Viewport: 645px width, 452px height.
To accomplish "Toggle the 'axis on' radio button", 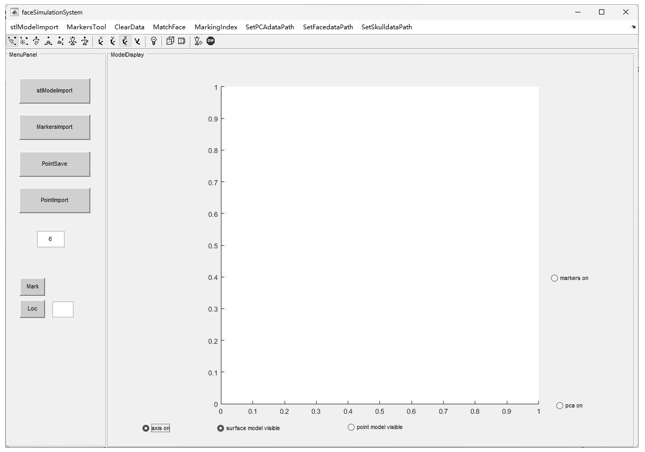I will (146, 428).
